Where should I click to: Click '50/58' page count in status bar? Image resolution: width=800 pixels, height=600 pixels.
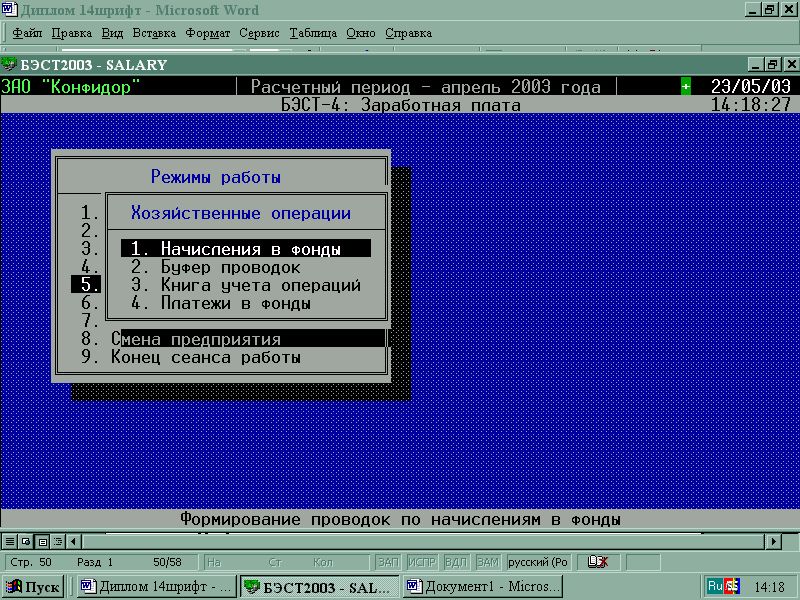(167, 562)
